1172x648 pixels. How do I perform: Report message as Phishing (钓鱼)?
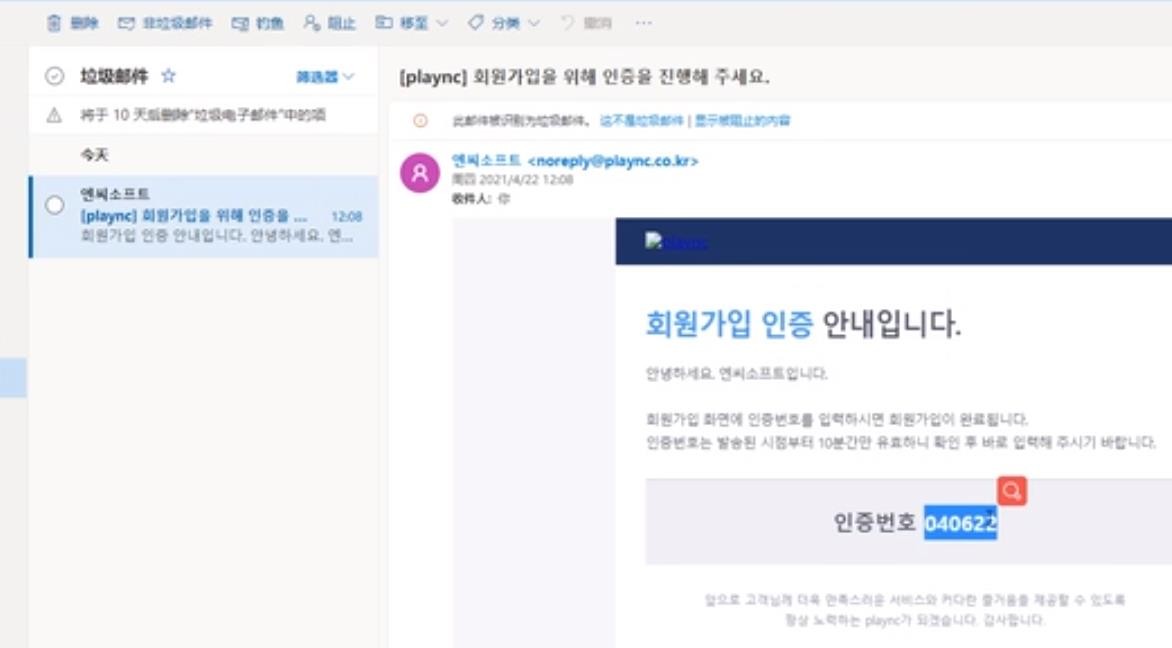pos(257,23)
